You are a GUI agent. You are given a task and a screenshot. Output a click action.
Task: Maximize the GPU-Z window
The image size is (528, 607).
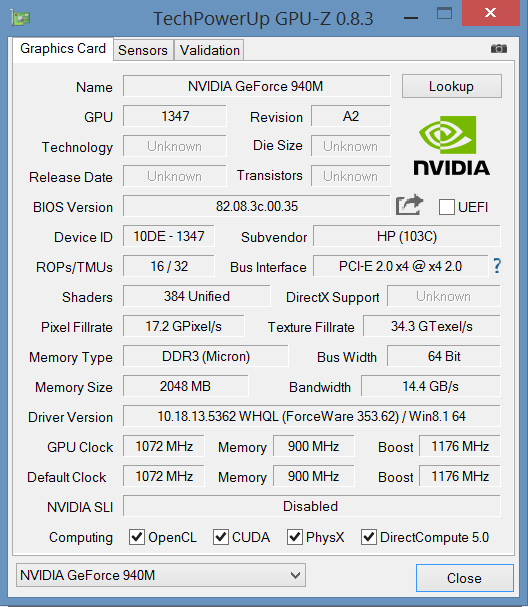pyautogui.click(x=444, y=14)
